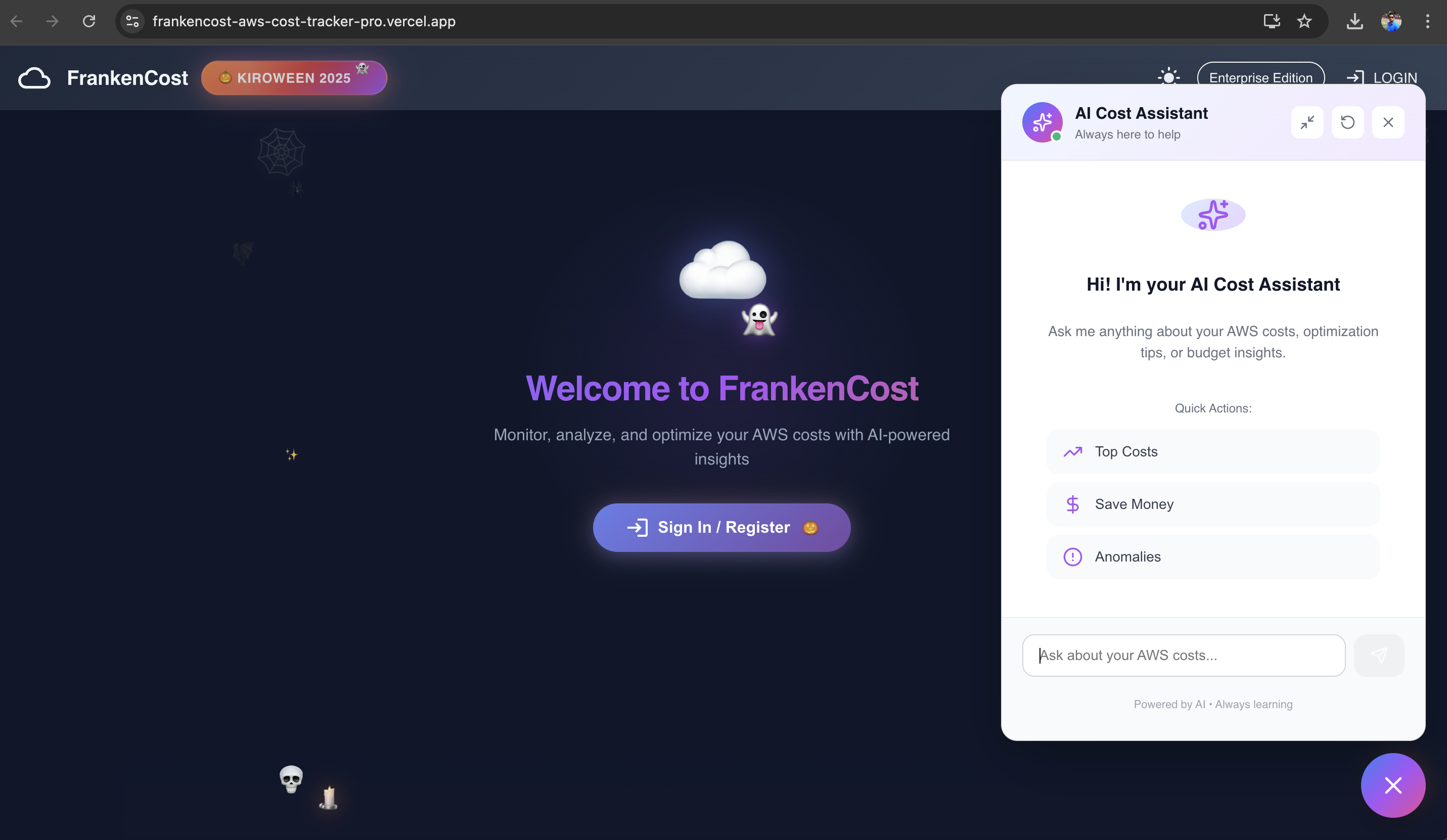Image resolution: width=1447 pixels, height=840 pixels.
Task: Close the AI Cost Assistant panel
Action: point(1388,122)
